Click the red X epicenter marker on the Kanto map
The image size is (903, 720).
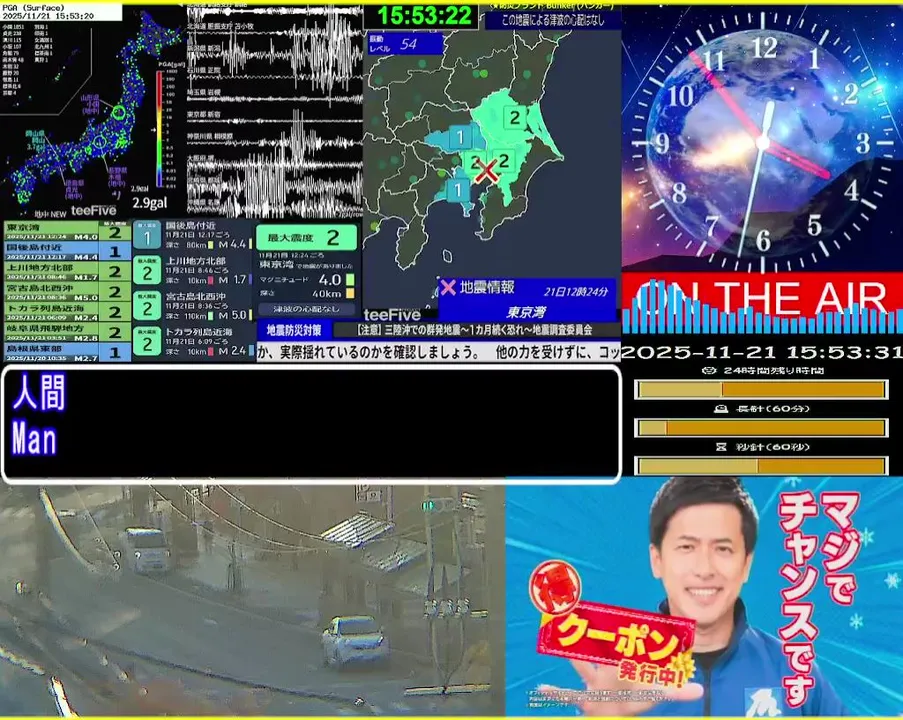pos(487,171)
